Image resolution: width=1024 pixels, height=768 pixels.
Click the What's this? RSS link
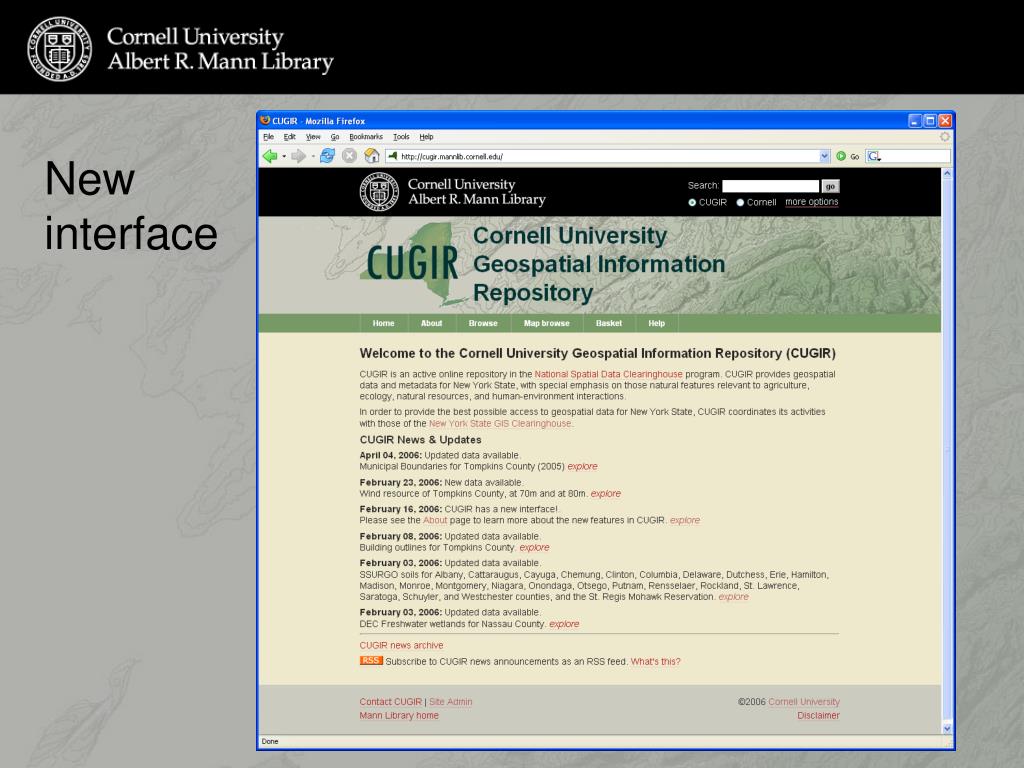pyautogui.click(x=656, y=662)
